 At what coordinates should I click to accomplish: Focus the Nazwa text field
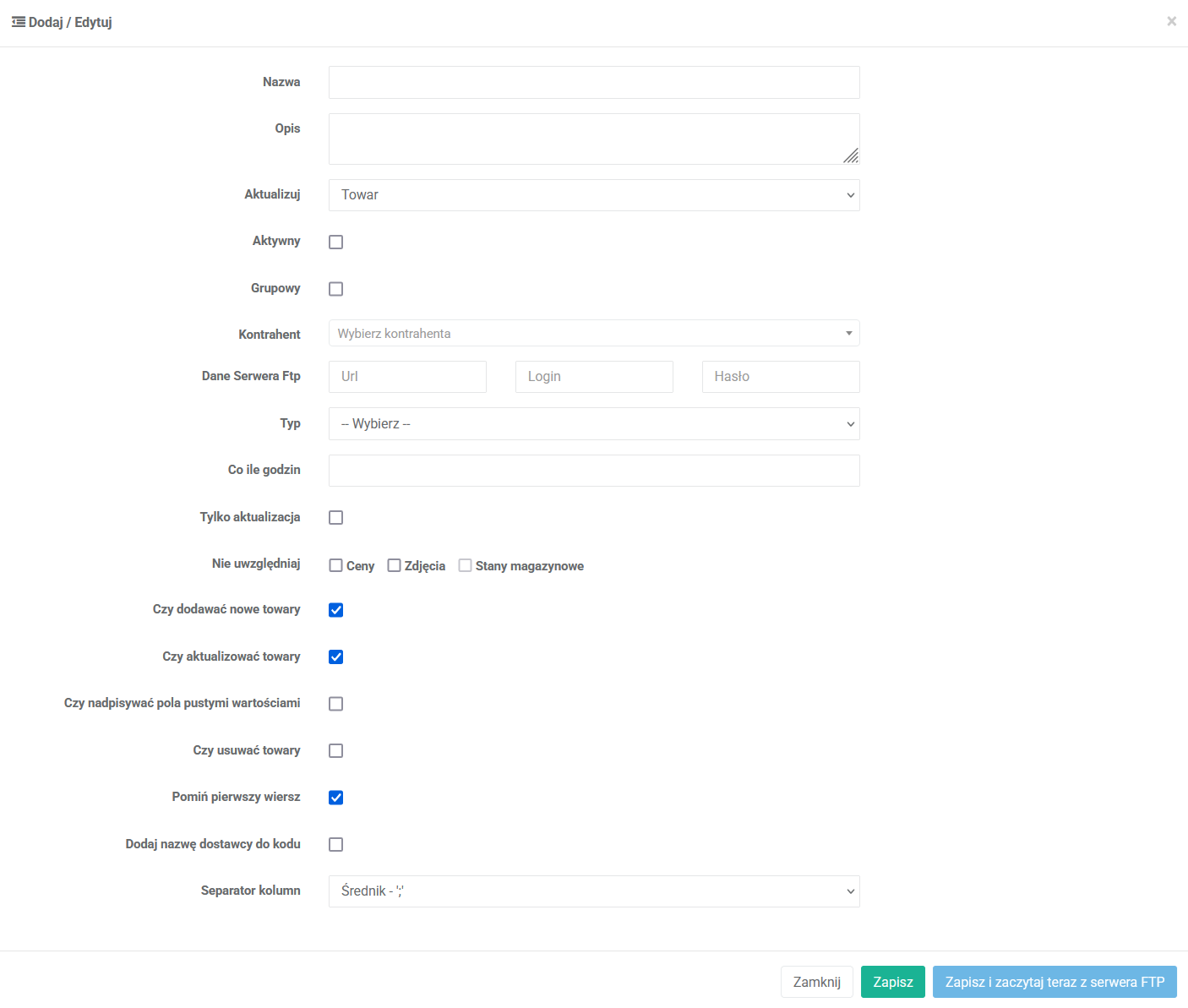pyautogui.click(x=593, y=83)
